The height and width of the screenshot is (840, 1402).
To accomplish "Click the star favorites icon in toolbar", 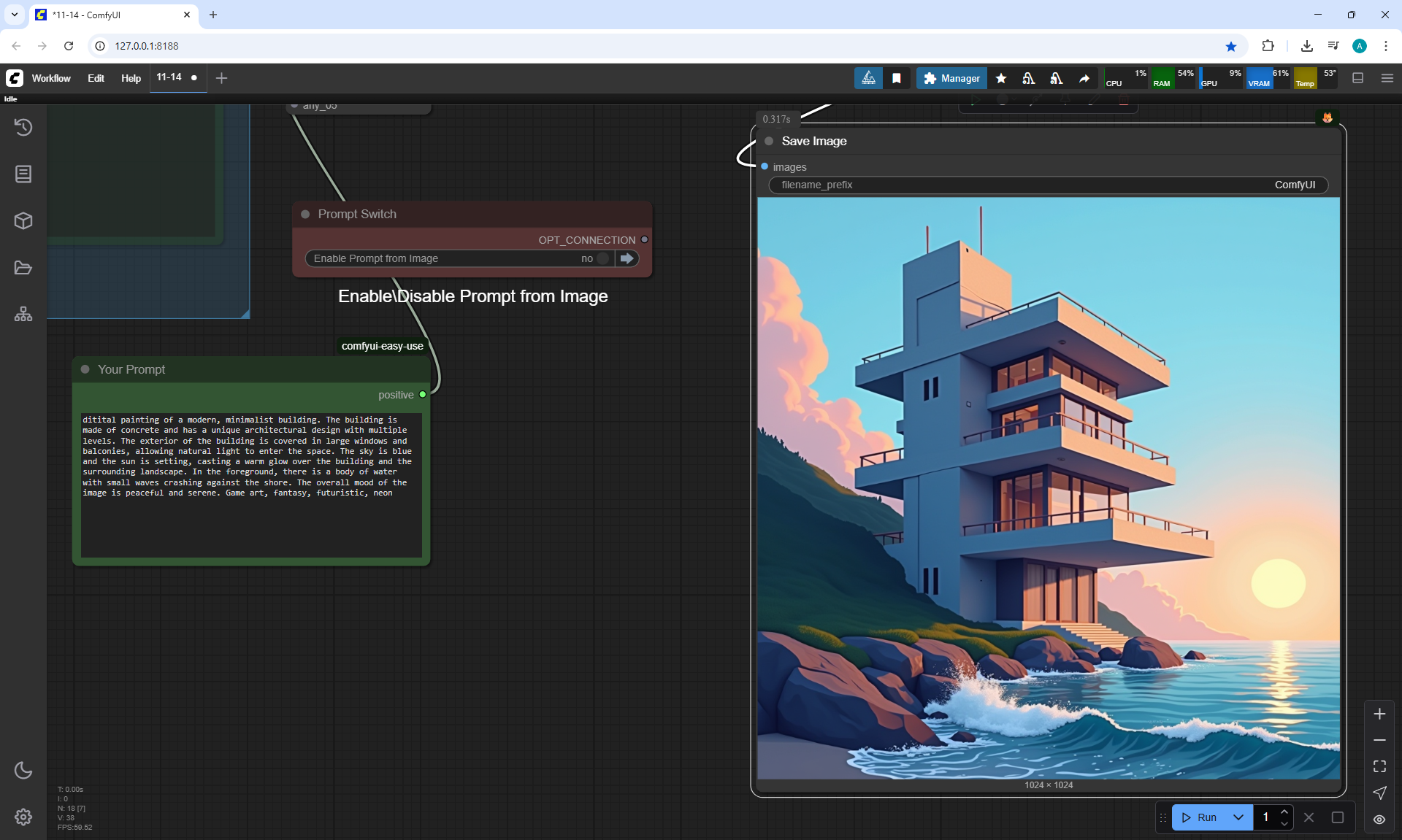I will pyautogui.click(x=1001, y=78).
